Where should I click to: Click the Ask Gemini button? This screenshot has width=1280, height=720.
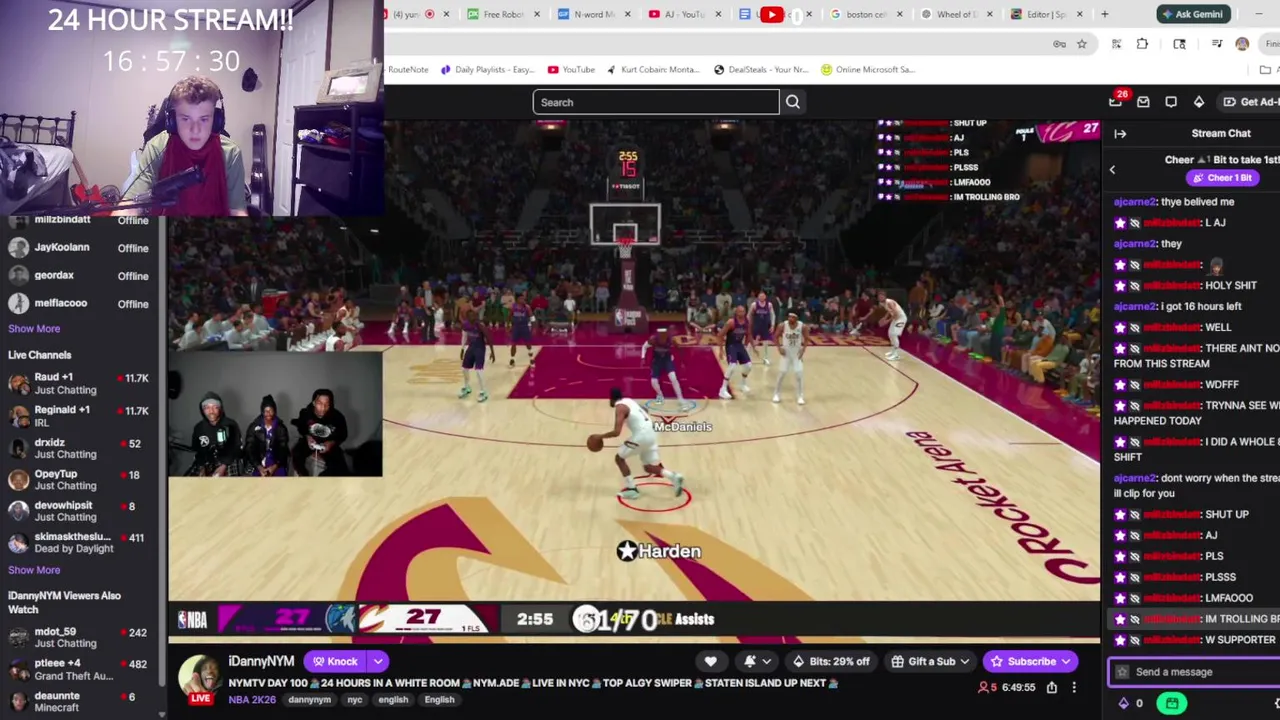1192,14
